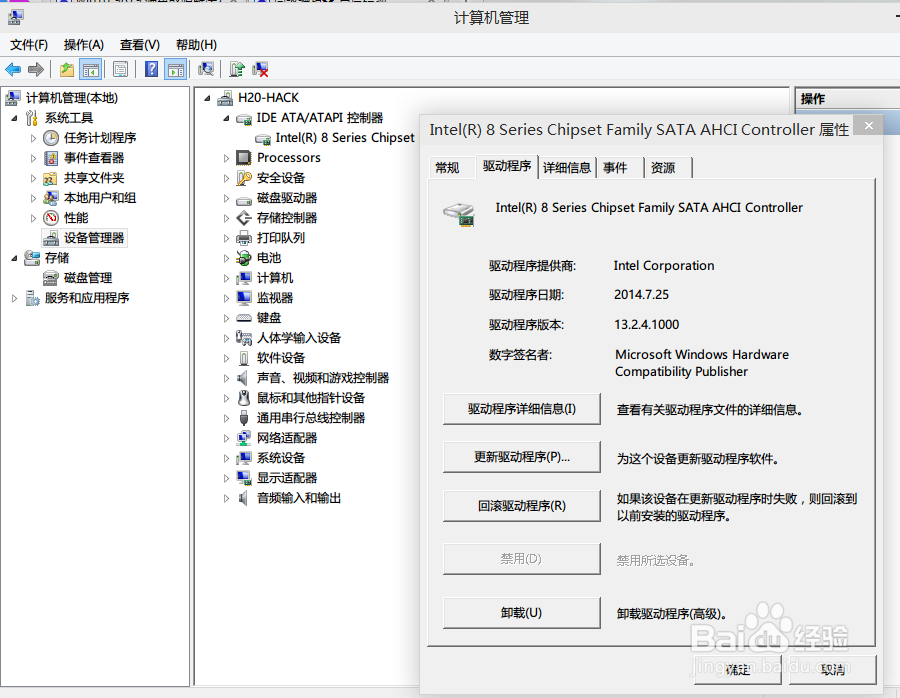Click the Update driver toolbar icon
Screen dimensions: 900x698
pos(234,68)
